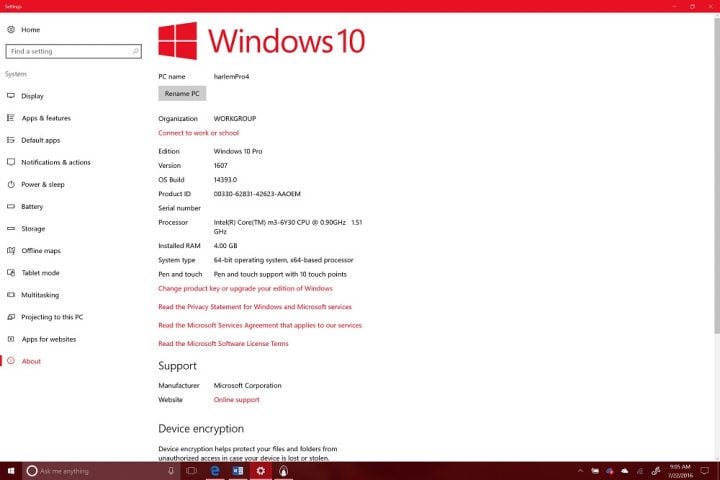Click Connect to work or school link
This screenshot has height=480, width=720.
point(198,133)
